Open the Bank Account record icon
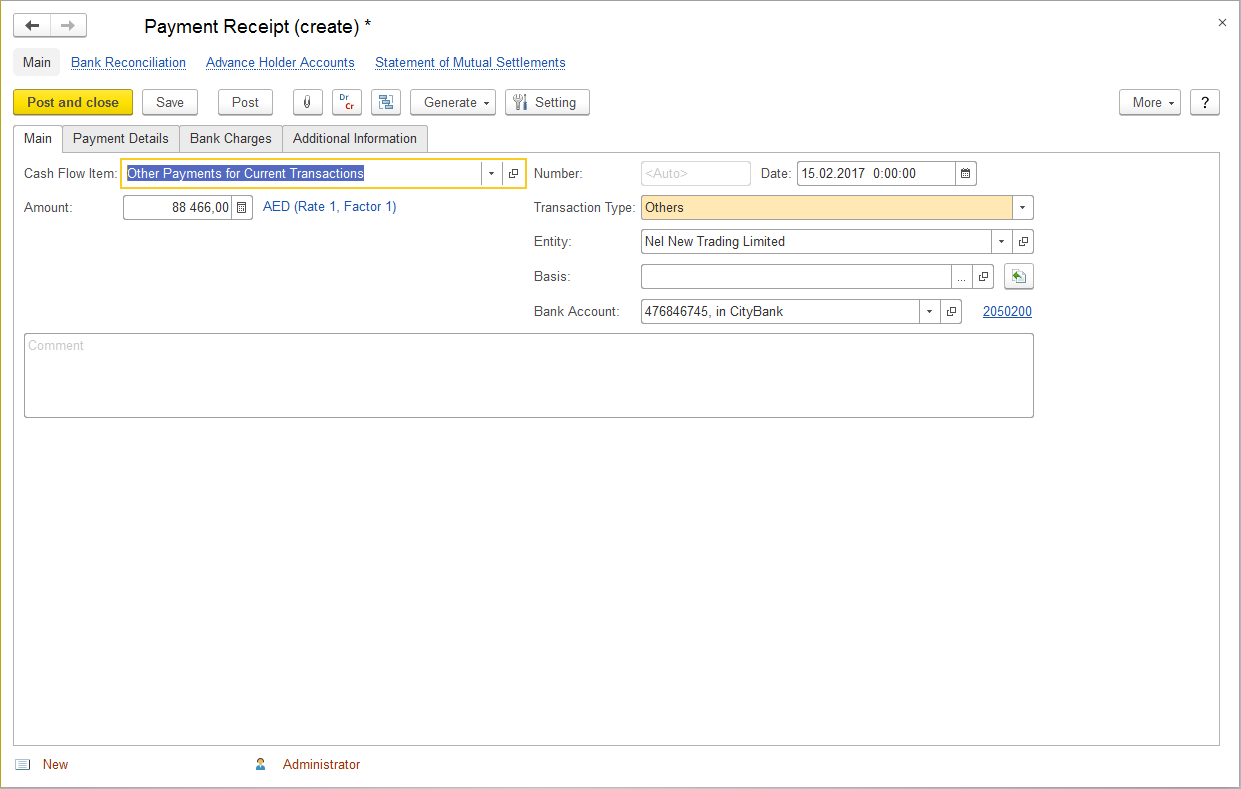1241x789 pixels. pos(952,312)
